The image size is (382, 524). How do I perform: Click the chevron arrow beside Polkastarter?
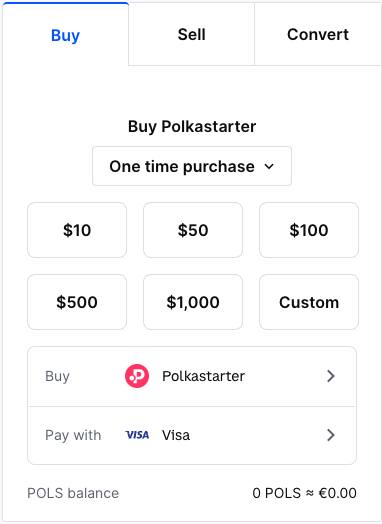pos(331,376)
